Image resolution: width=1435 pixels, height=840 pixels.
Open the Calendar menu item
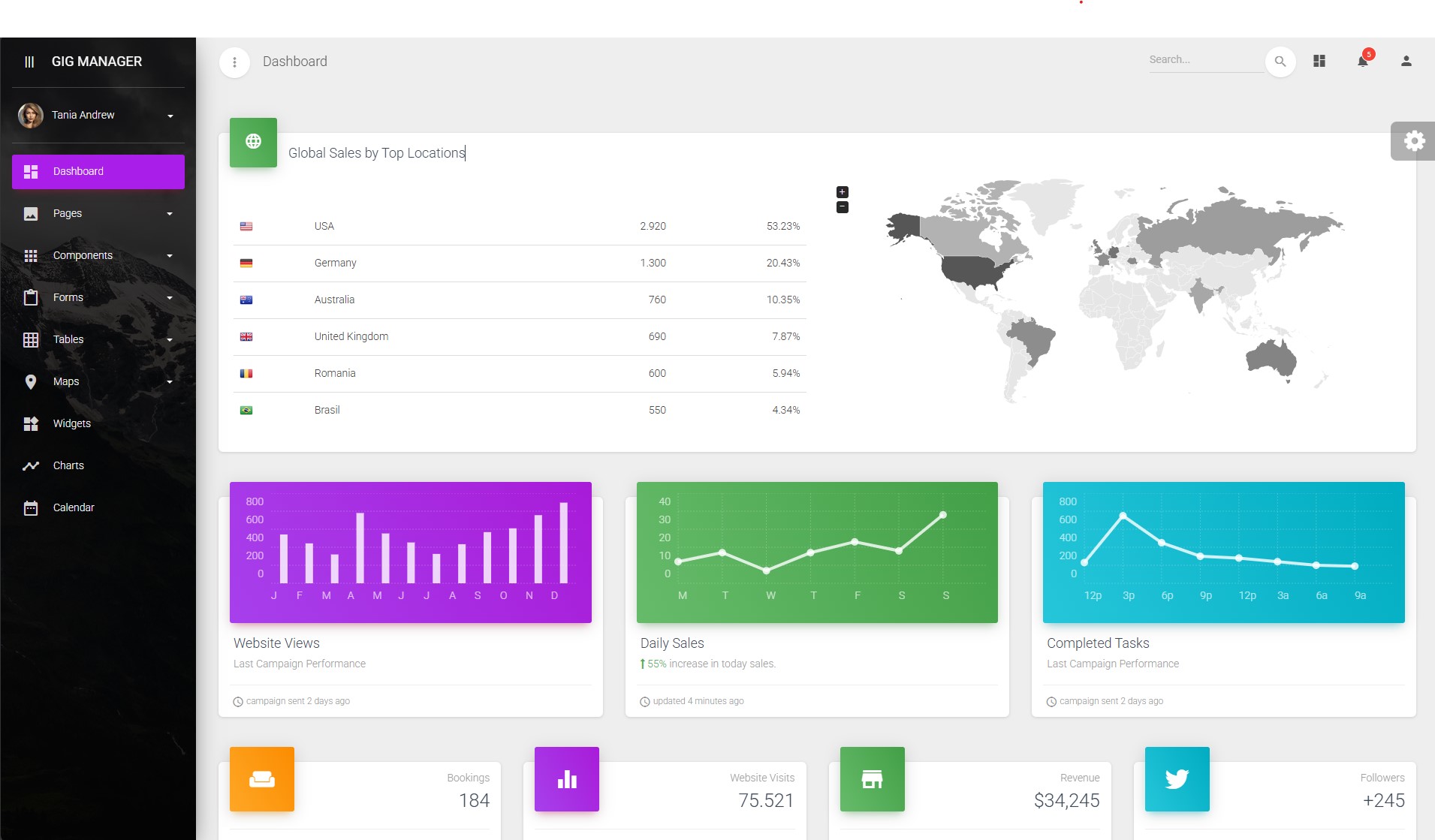pos(98,508)
